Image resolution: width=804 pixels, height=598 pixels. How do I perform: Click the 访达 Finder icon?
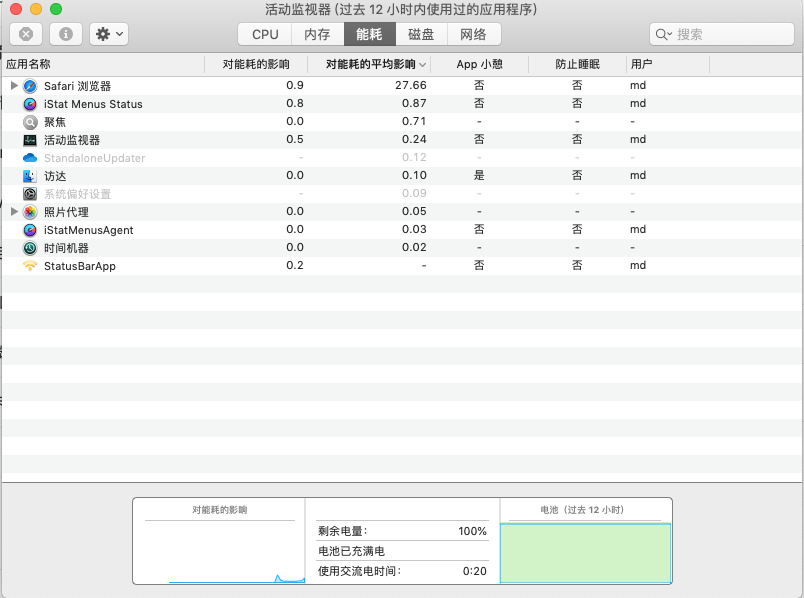[30, 176]
